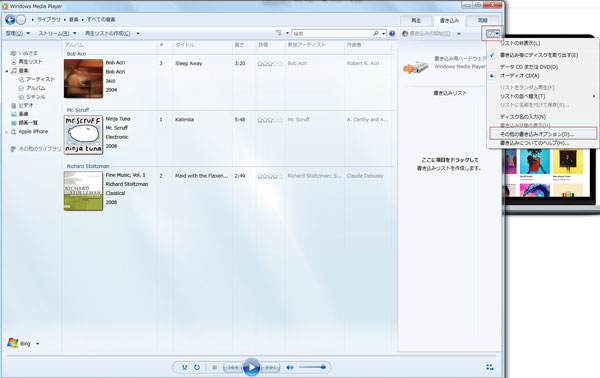
Task: Rate Kalimba with the stars
Action: pyautogui.click(x=270, y=120)
